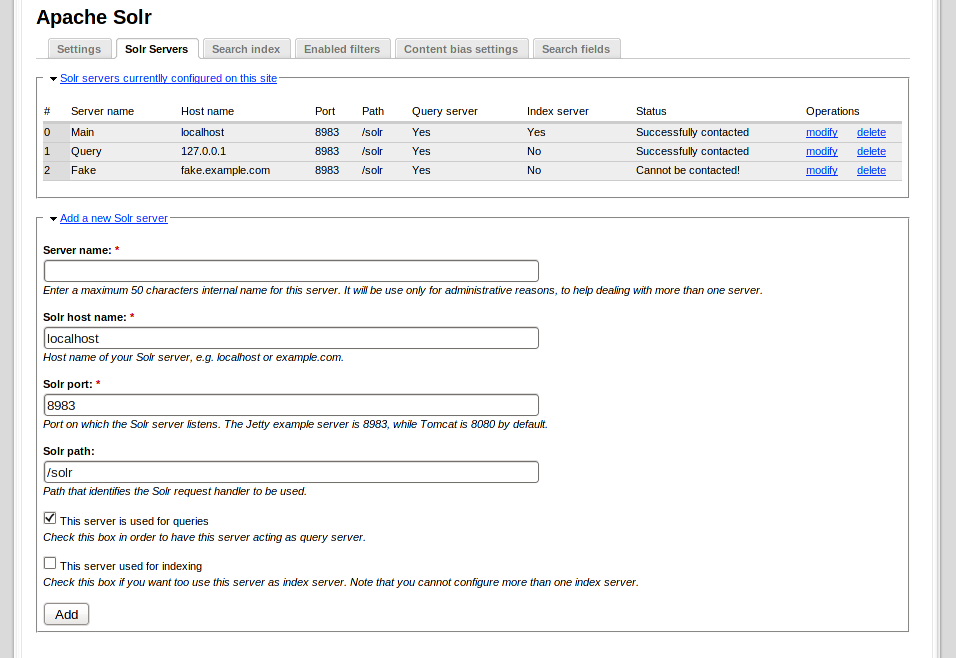Delete the Main server entry

[x=871, y=132]
